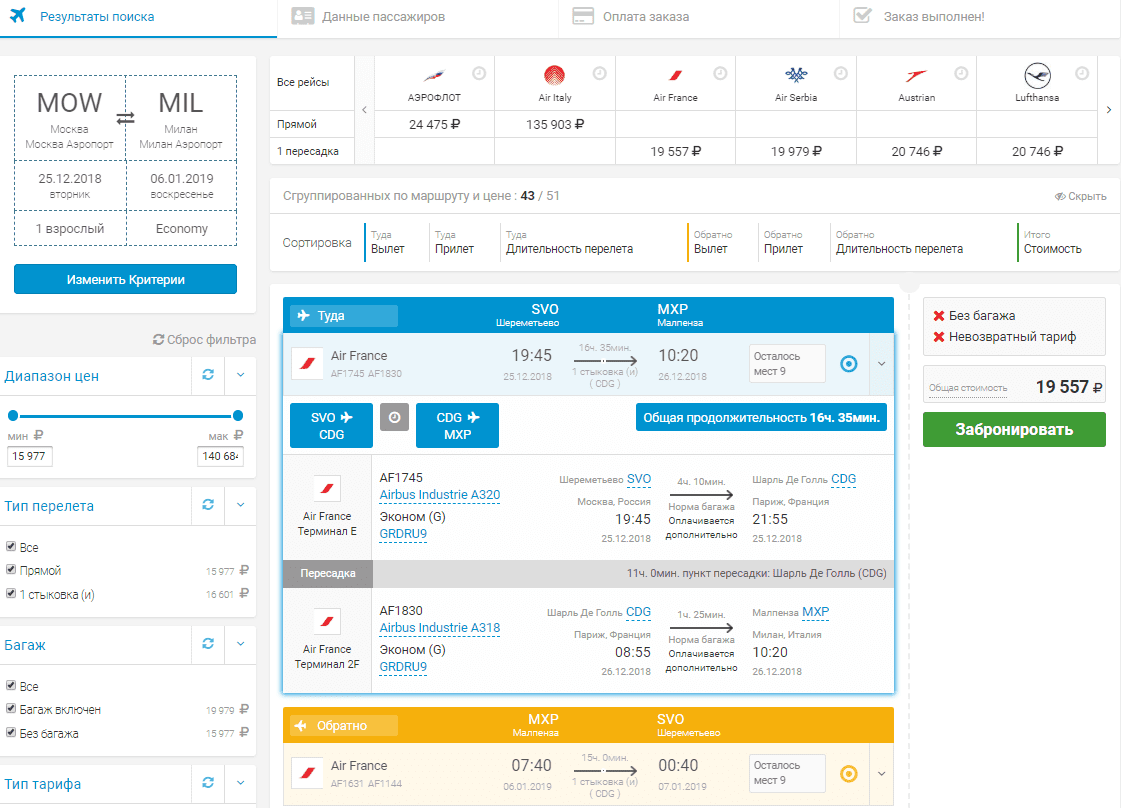Viewport: 1121px width, 808px height.
Task: Click the 'Изменить Критерии' button
Action: [x=125, y=279]
